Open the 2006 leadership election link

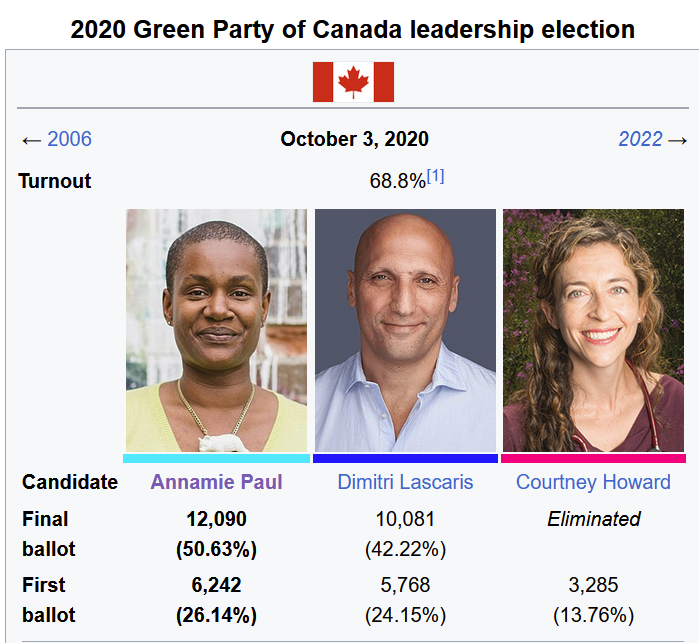tap(70, 139)
